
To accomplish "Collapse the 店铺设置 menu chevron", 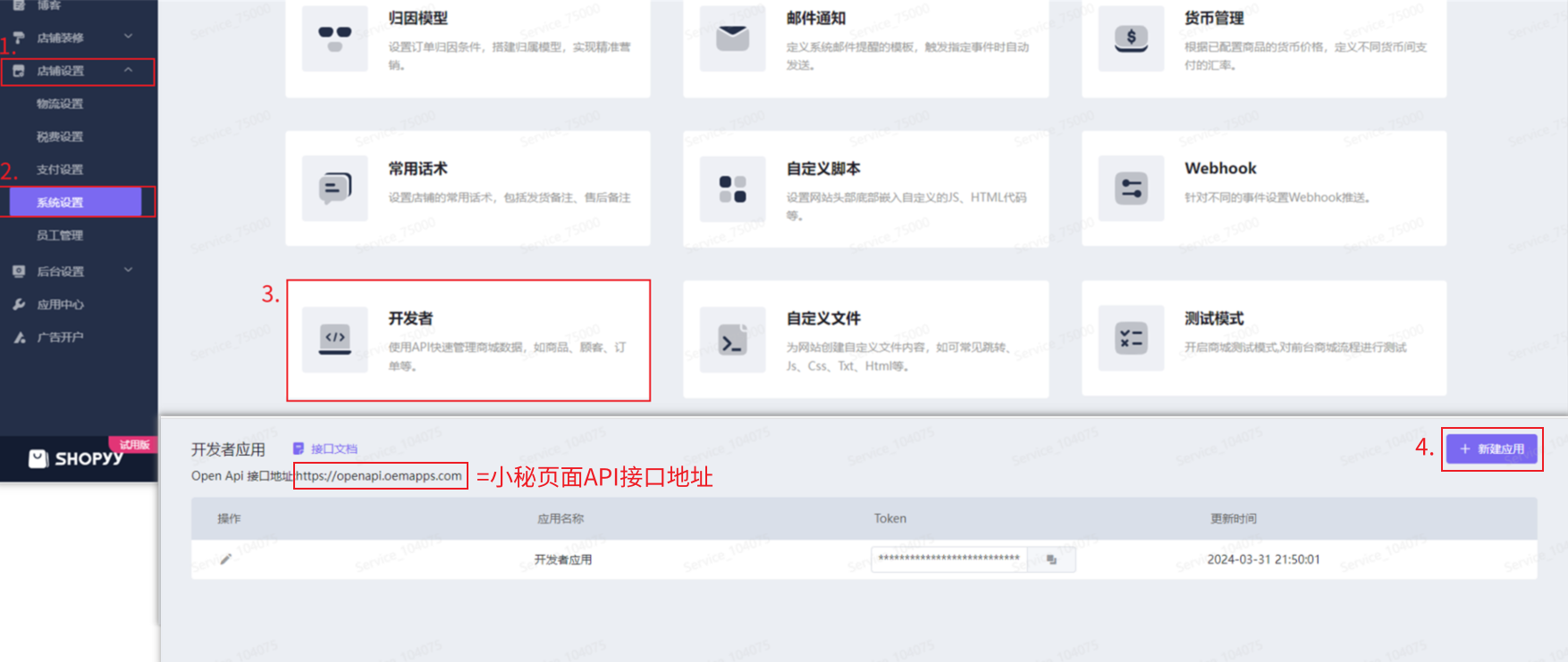I will click(128, 70).
